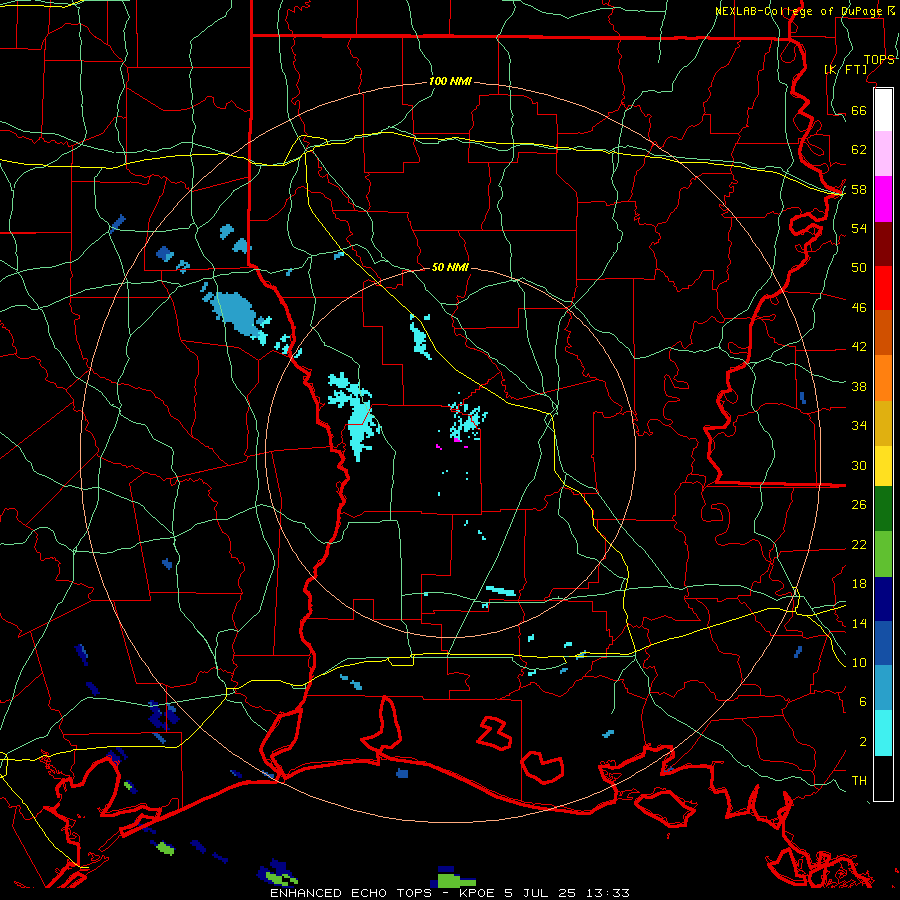Click the yellow swatch between 30 and 34
Screen dimensions: 900x900
click(x=883, y=466)
